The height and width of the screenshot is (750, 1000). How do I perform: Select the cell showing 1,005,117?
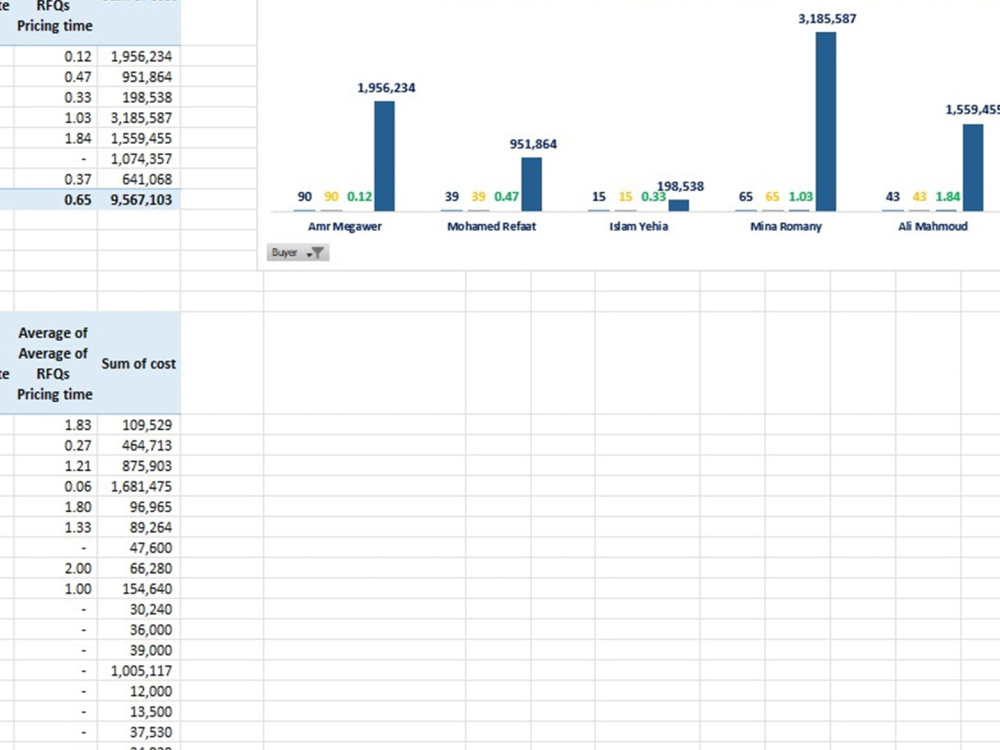[139, 670]
